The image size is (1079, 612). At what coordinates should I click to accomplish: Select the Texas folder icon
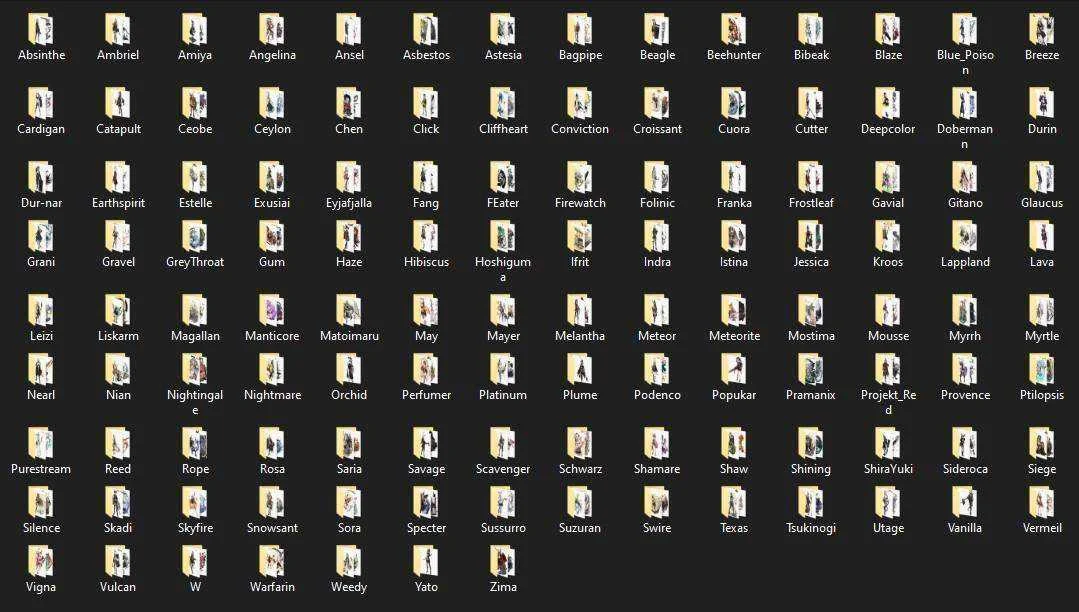point(734,503)
